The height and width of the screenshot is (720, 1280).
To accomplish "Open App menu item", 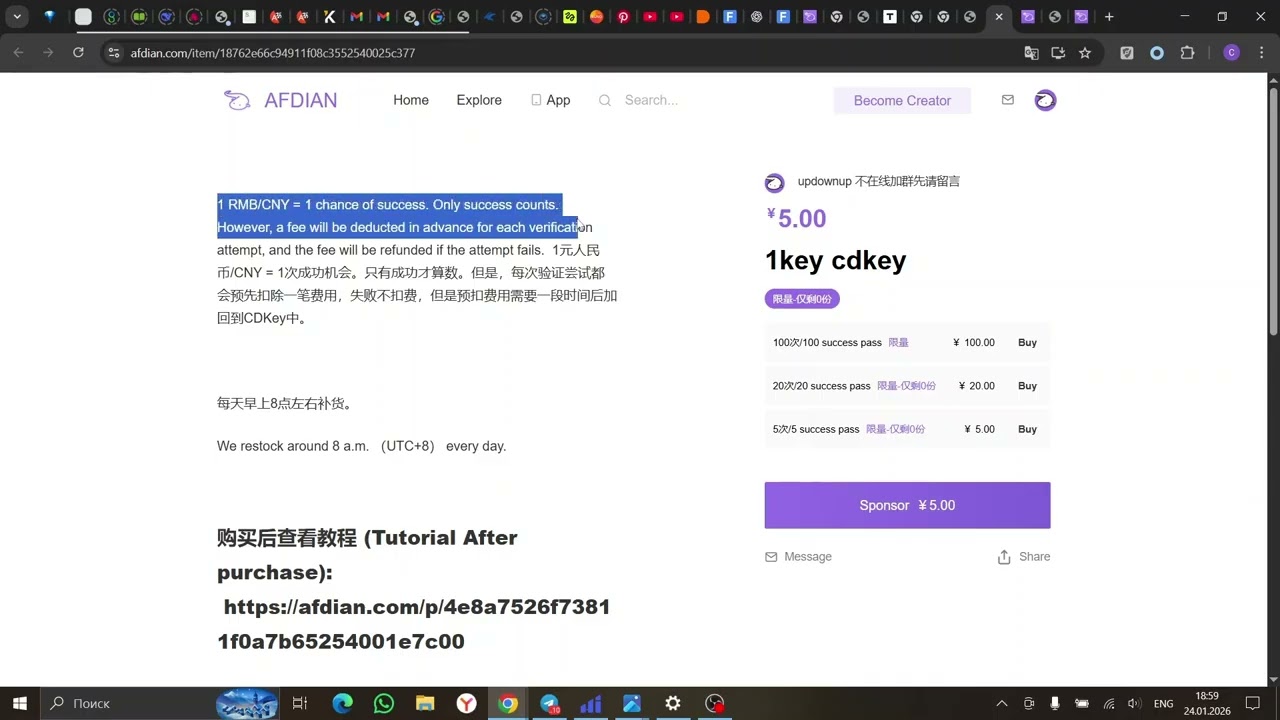I will [x=551, y=100].
